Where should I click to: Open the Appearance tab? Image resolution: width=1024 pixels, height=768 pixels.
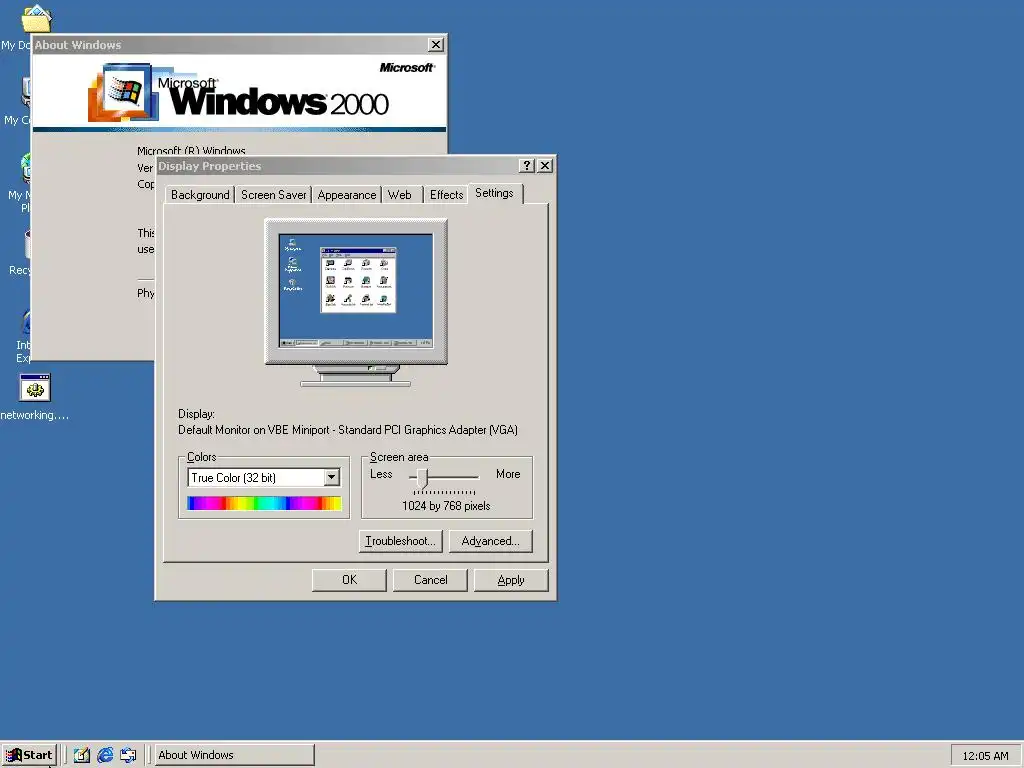pos(347,195)
